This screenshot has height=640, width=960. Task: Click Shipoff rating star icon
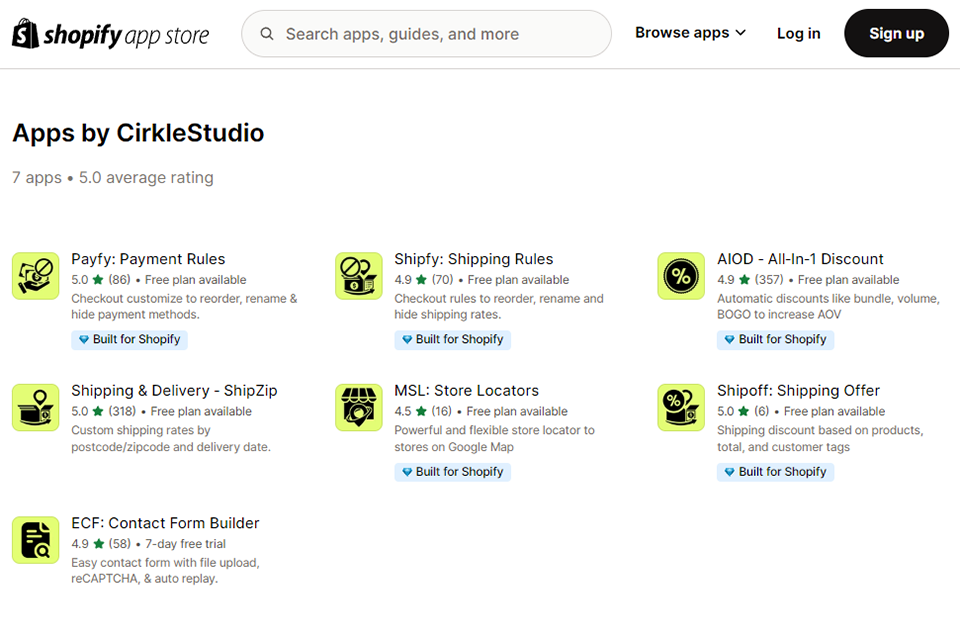pyautogui.click(x=744, y=412)
